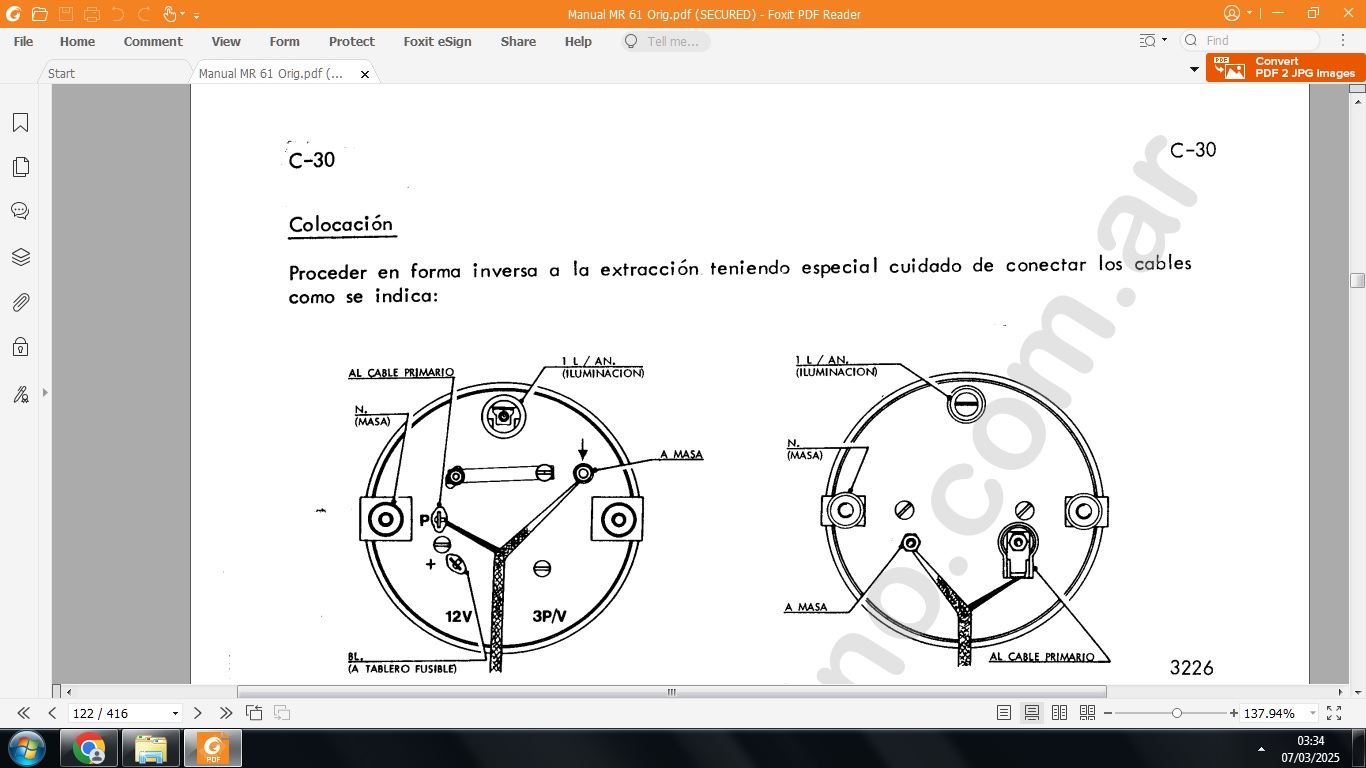1366x768 pixels.
Task: Open the page number dropdown arrow
Action: [x=175, y=714]
